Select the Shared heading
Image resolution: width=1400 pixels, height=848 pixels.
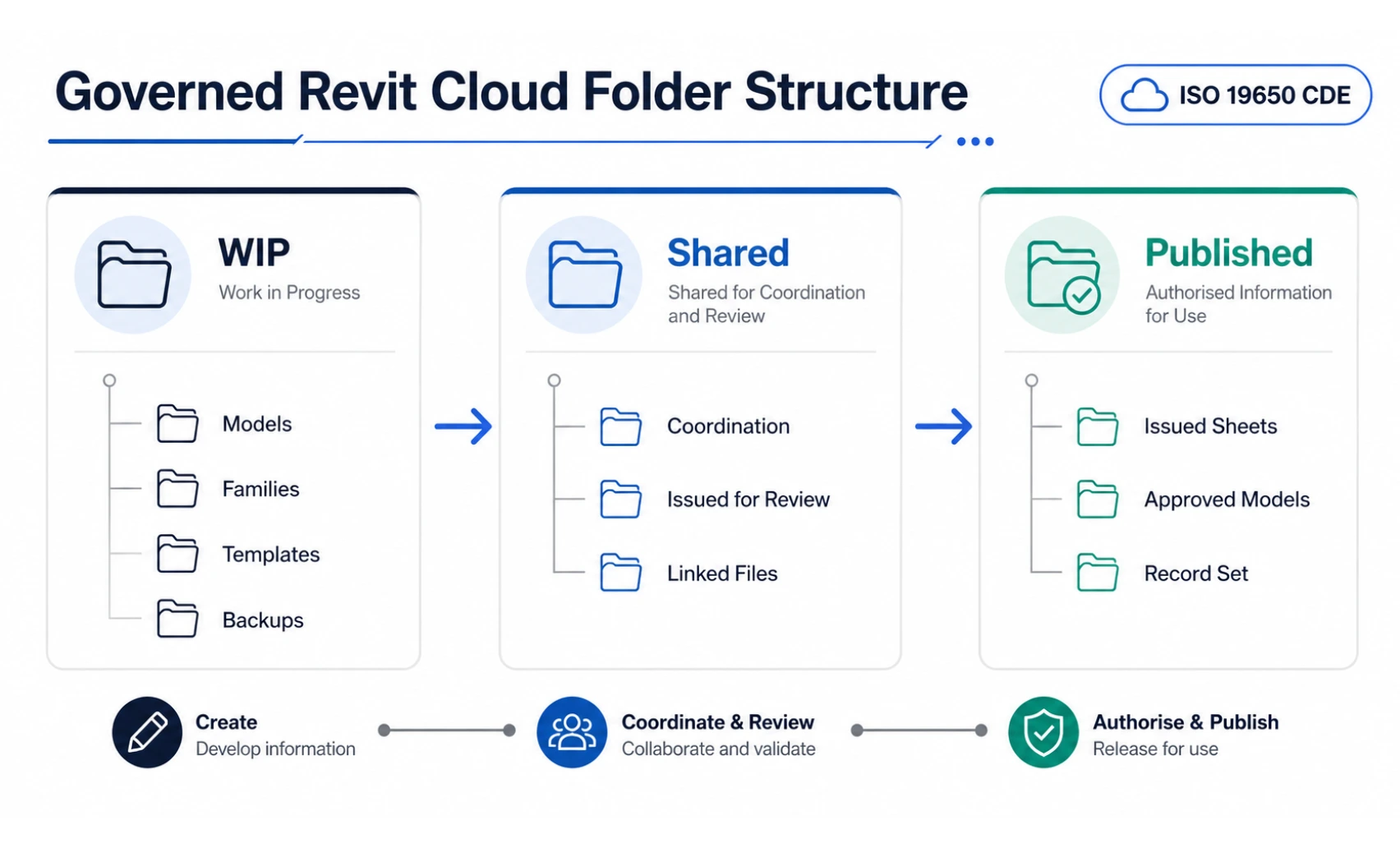[x=728, y=253]
